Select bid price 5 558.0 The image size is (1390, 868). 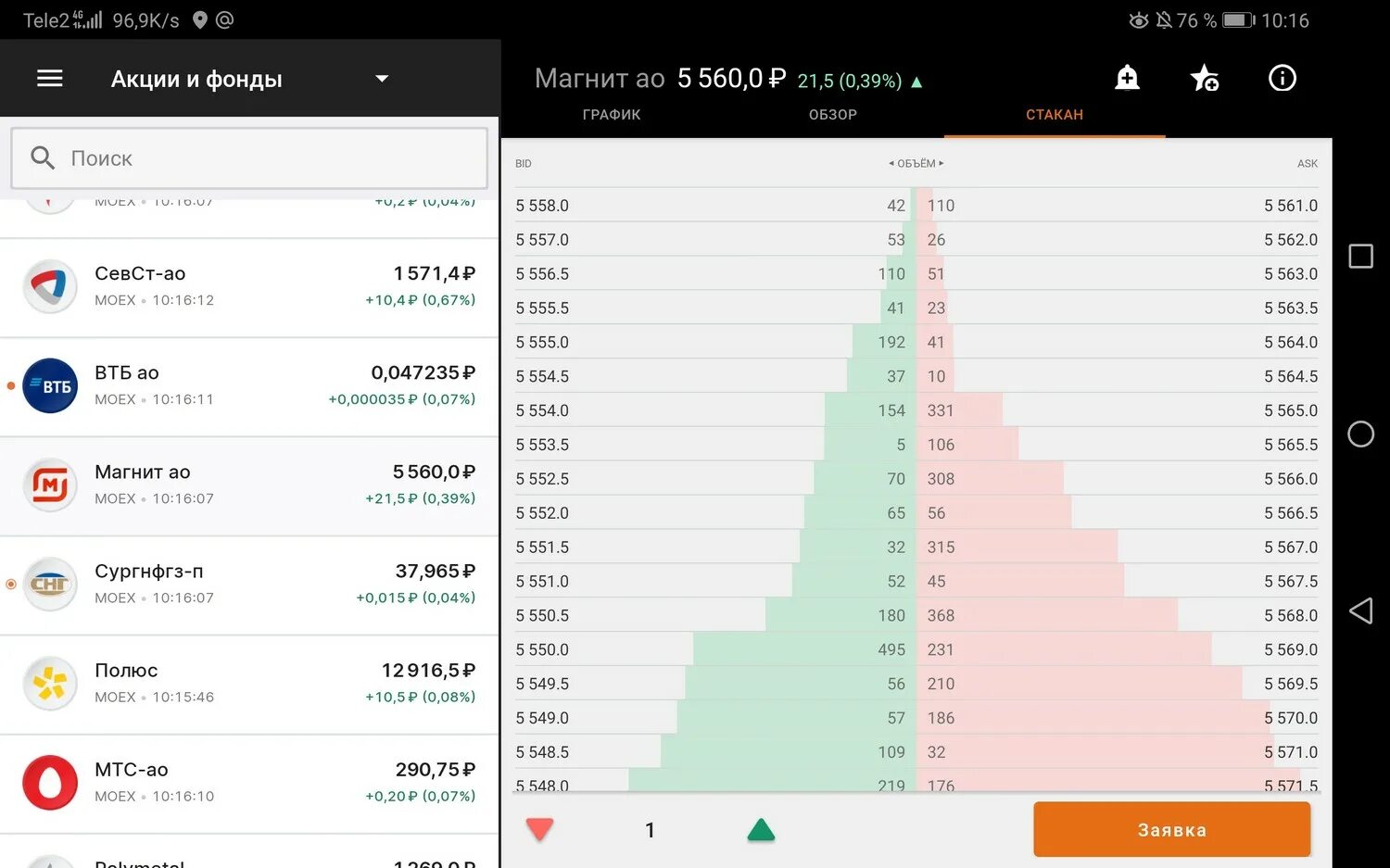click(542, 206)
